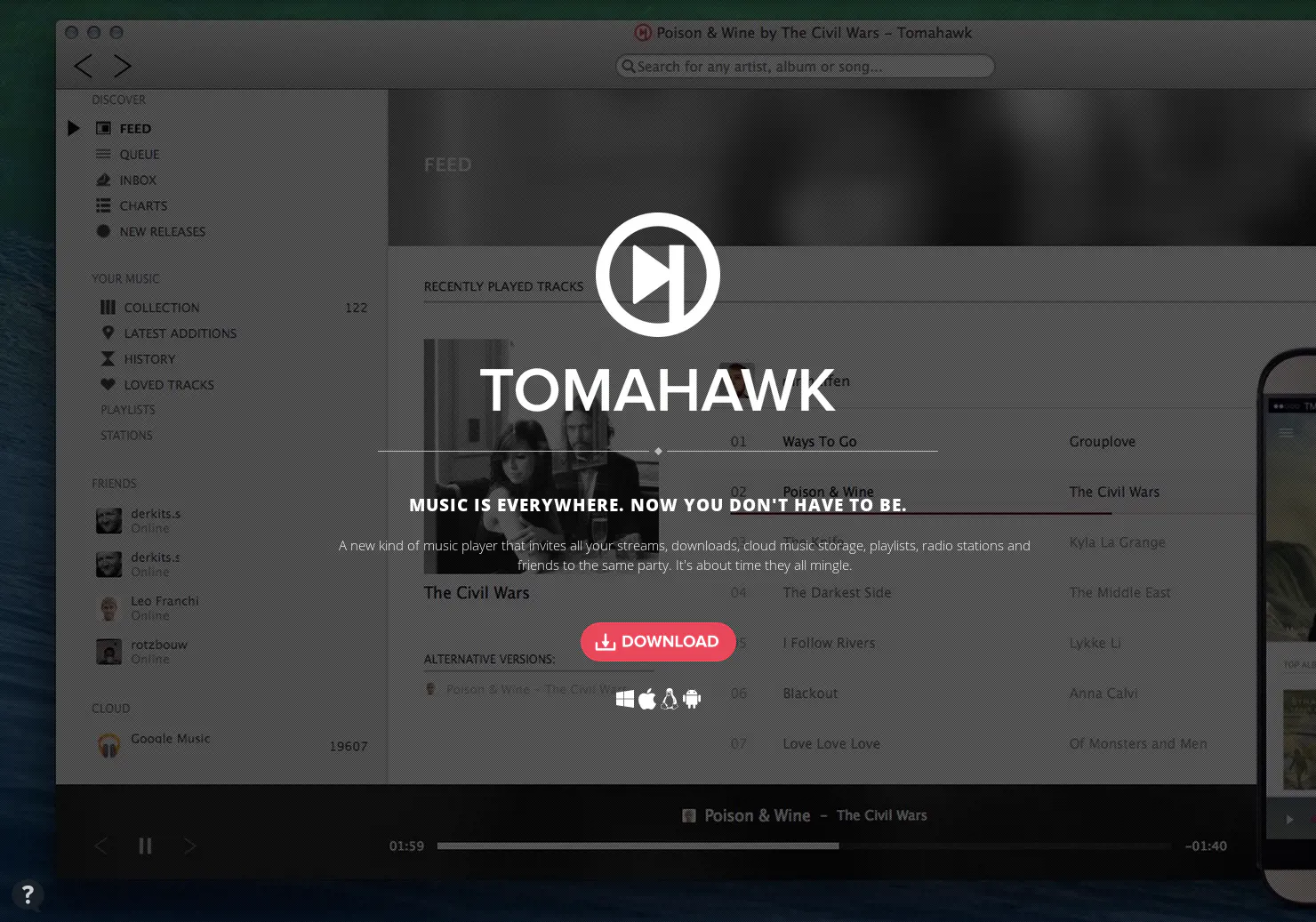The height and width of the screenshot is (922, 1316).
Task: Click the Loved Tracks heart icon
Action: tap(108, 385)
